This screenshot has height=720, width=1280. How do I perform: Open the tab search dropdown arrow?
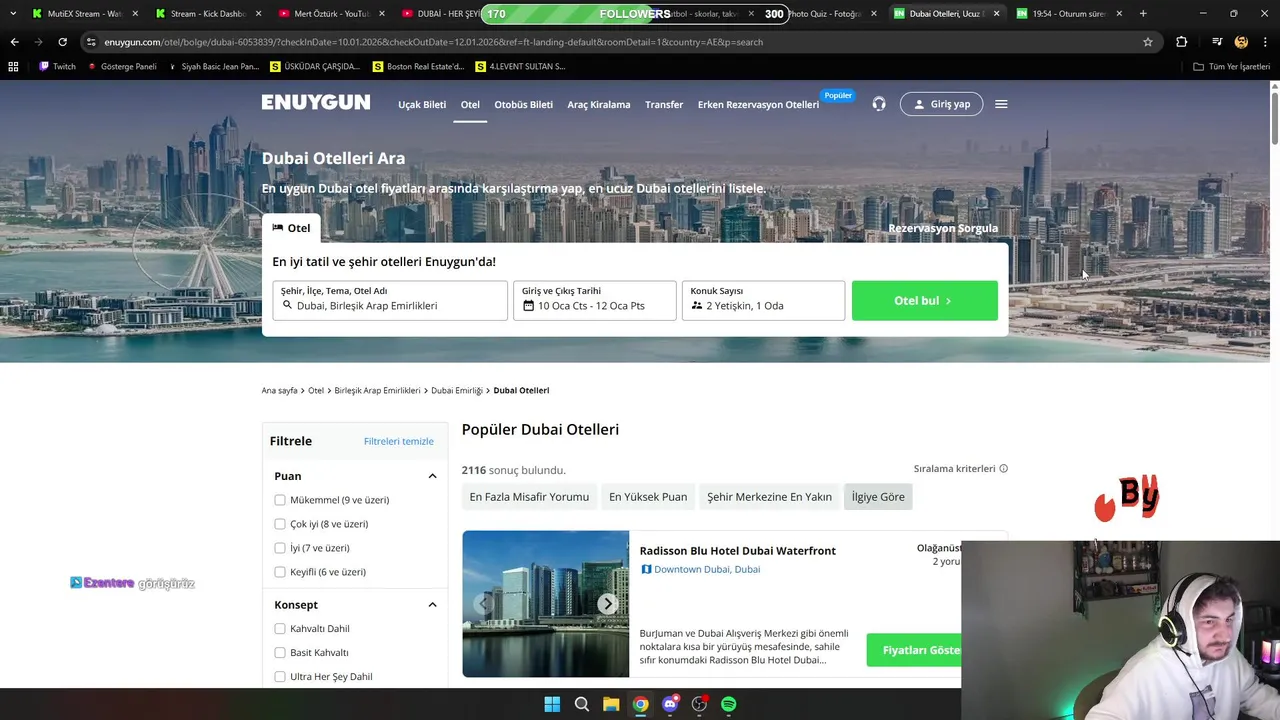coord(13,14)
